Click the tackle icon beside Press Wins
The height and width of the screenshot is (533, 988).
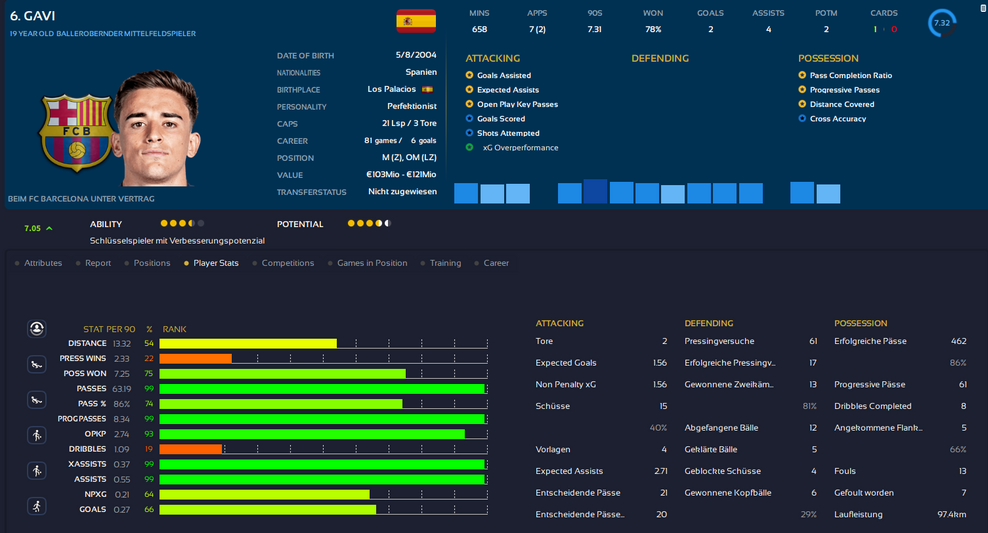[x=37, y=363]
